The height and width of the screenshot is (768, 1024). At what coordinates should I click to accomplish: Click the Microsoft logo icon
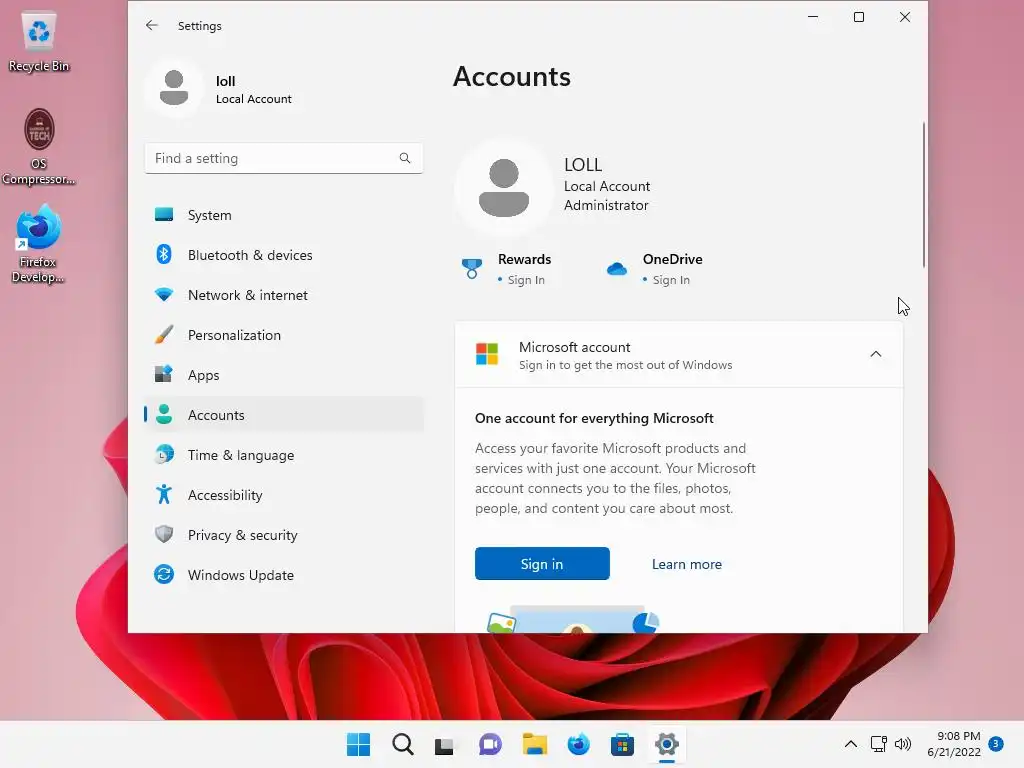coord(487,354)
